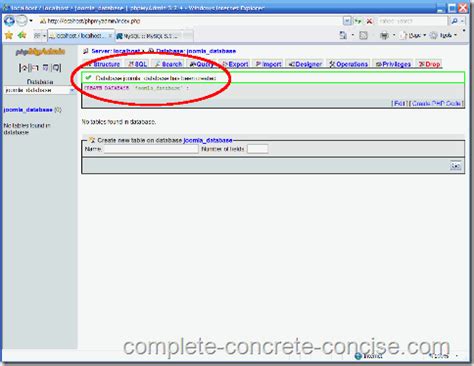Open the Quick Tabs grid icon

click(37, 35)
